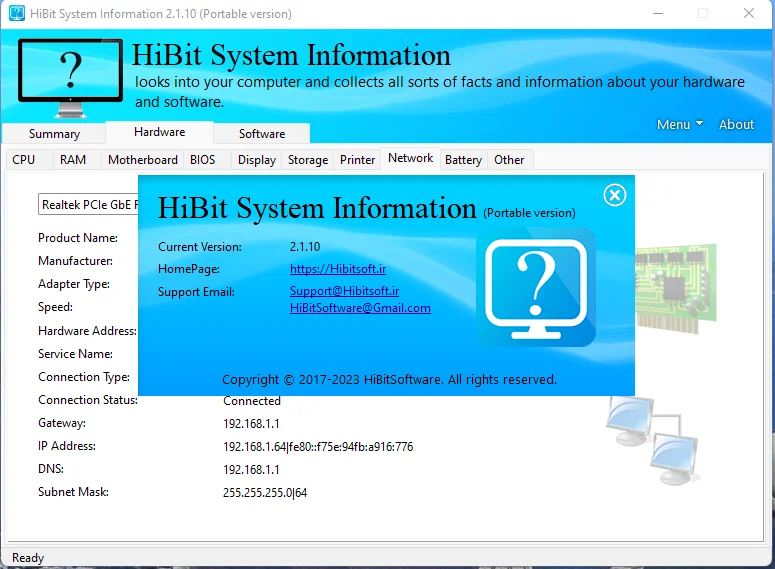This screenshot has height=569, width=775.
Task: Click the Adapter Type label
Action: pyautogui.click(x=74, y=284)
